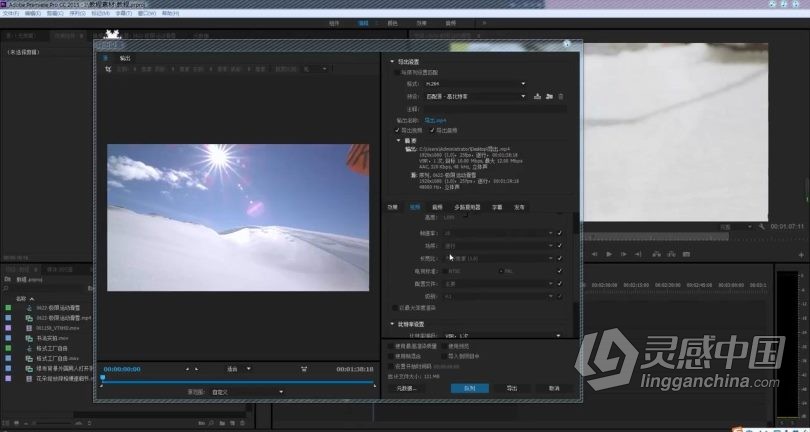Collapse the Export Settings section
Viewport: 810px width, 432px height.
point(392,61)
